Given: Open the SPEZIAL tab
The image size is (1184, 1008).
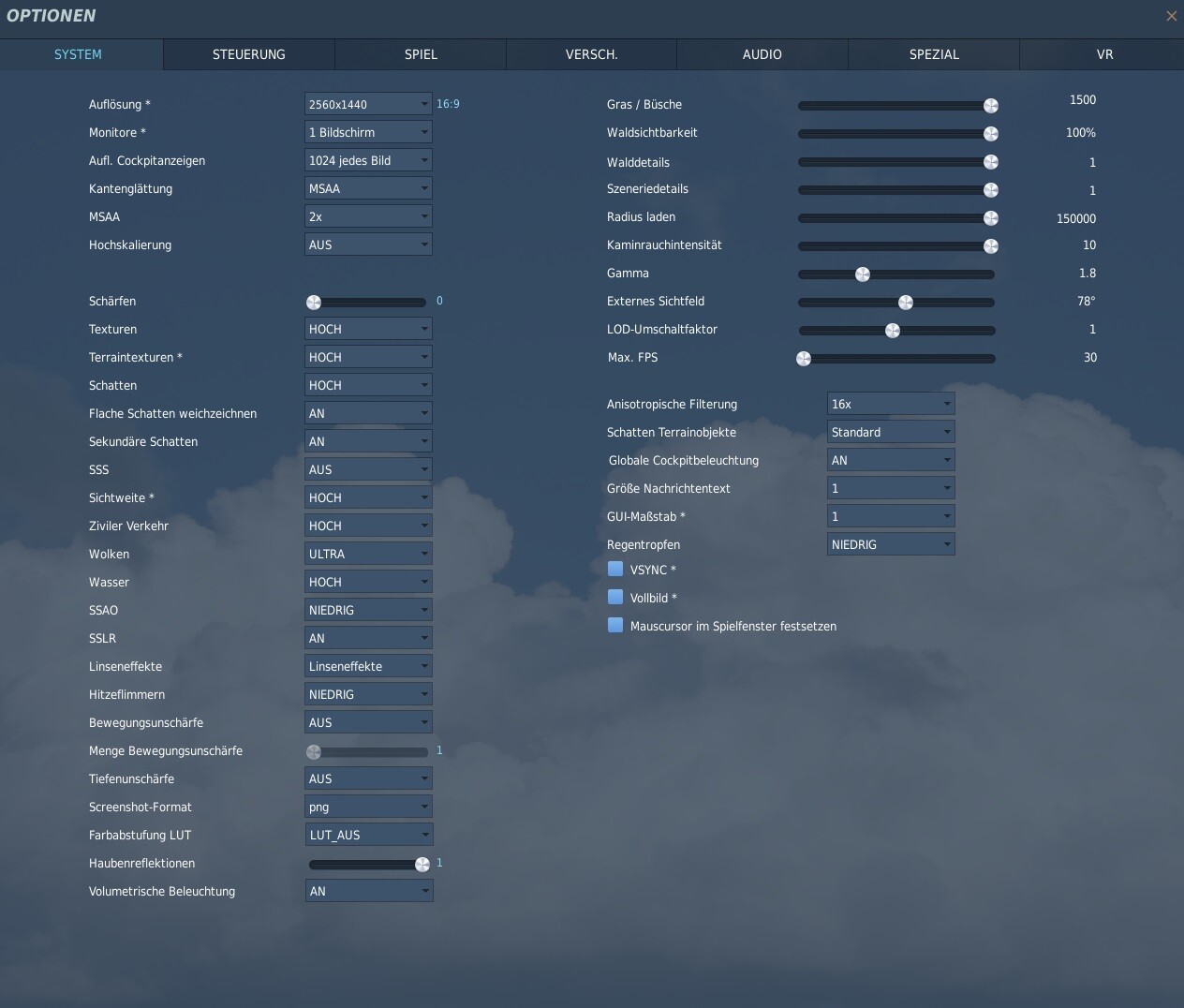Looking at the screenshot, I should coord(934,54).
